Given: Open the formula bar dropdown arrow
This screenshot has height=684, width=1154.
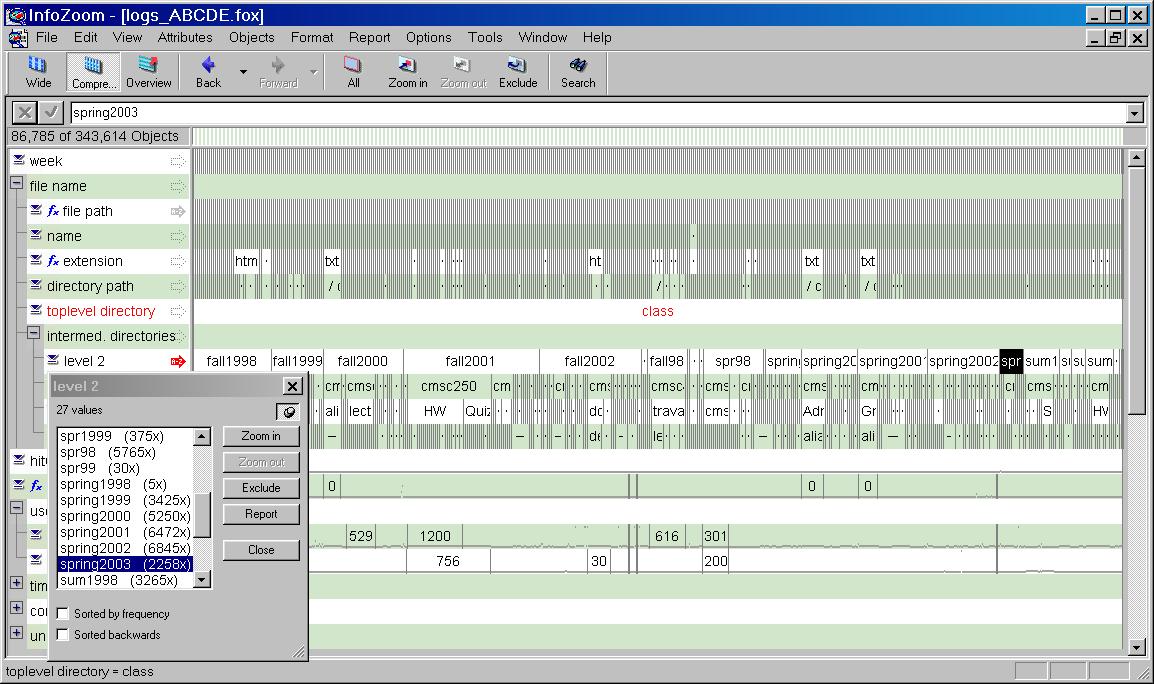Looking at the screenshot, I should coord(1134,114).
